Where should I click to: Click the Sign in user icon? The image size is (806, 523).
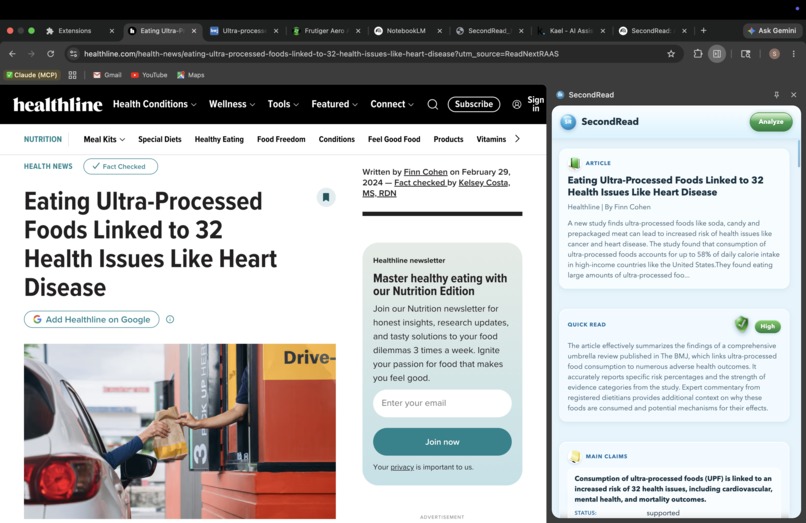click(517, 104)
